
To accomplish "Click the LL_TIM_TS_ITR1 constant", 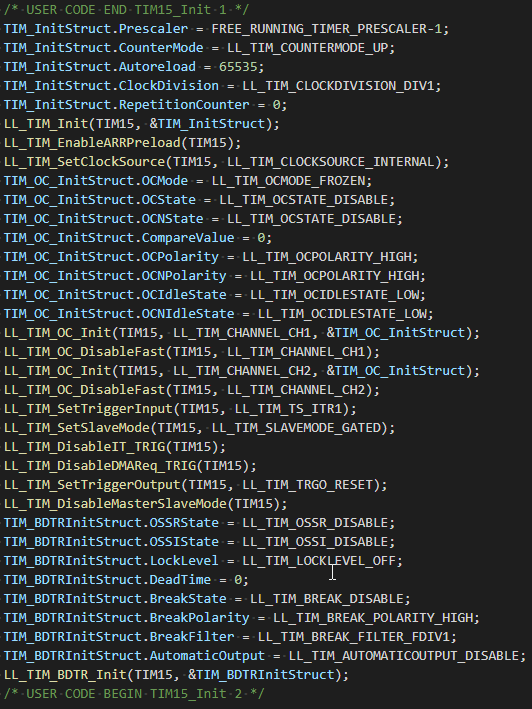I will pyautogui.click(x=288, y=408).
